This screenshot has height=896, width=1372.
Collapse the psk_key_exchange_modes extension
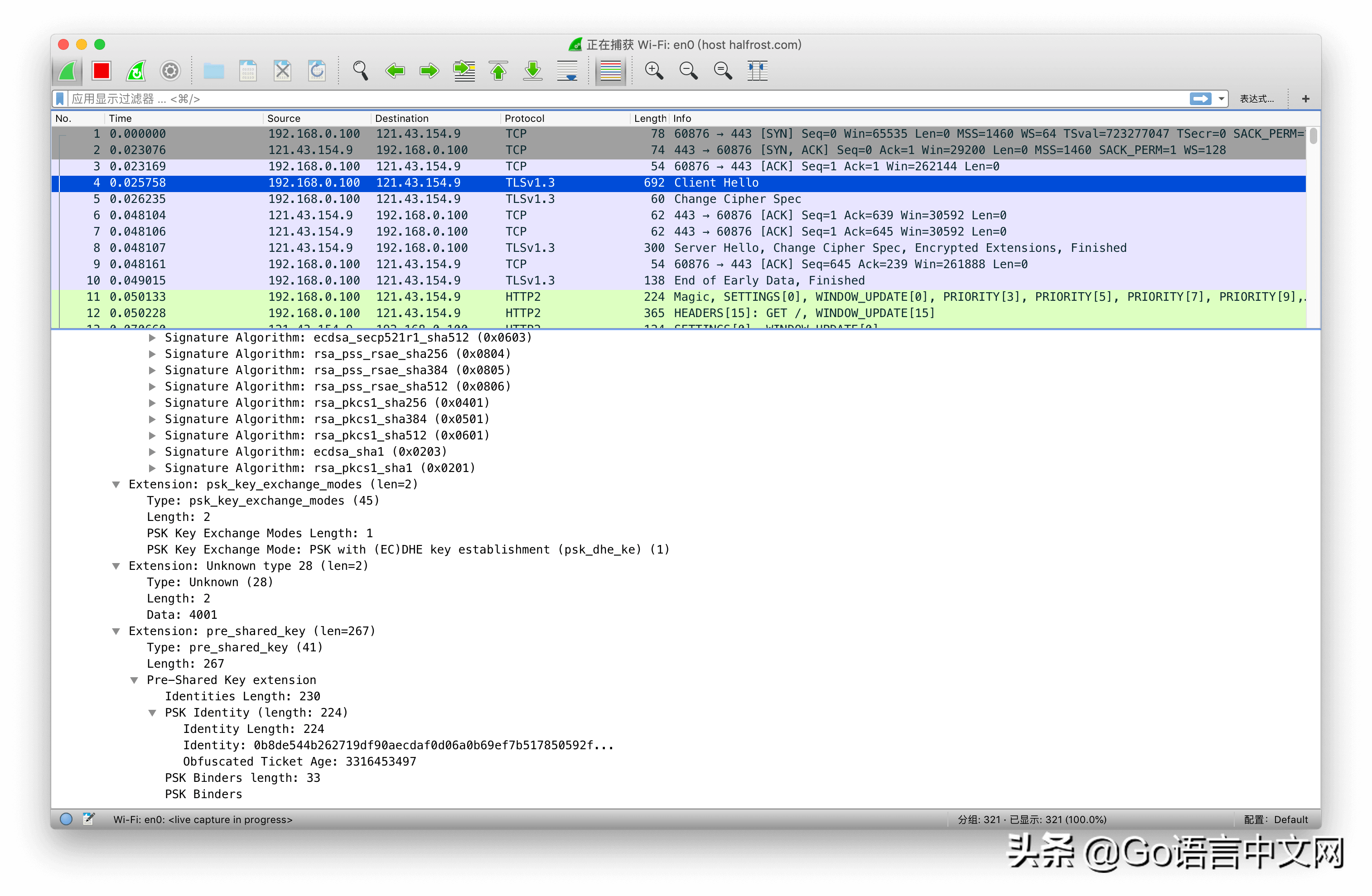[116, 485]
